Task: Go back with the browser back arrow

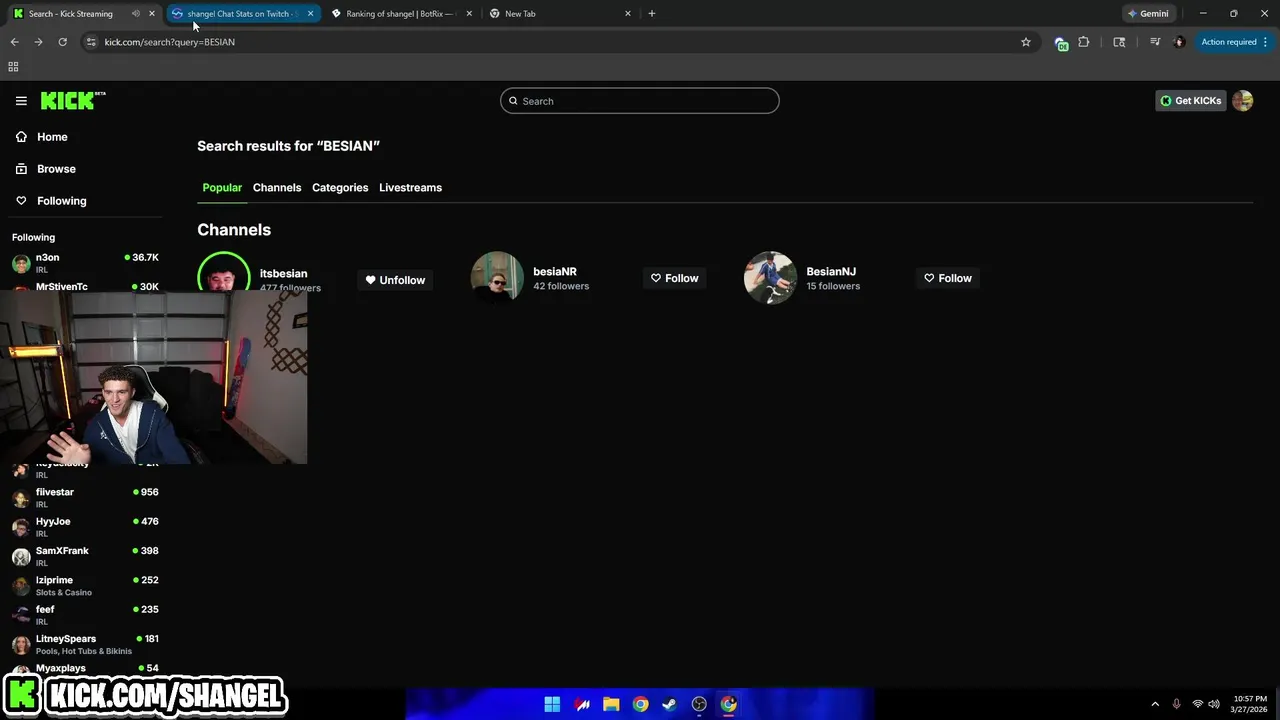Action: click(14, 42)
